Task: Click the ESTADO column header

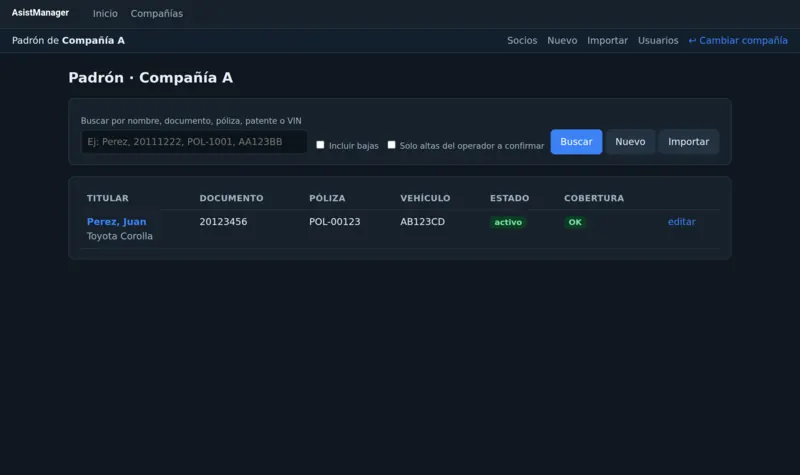Action: (510, 198)
